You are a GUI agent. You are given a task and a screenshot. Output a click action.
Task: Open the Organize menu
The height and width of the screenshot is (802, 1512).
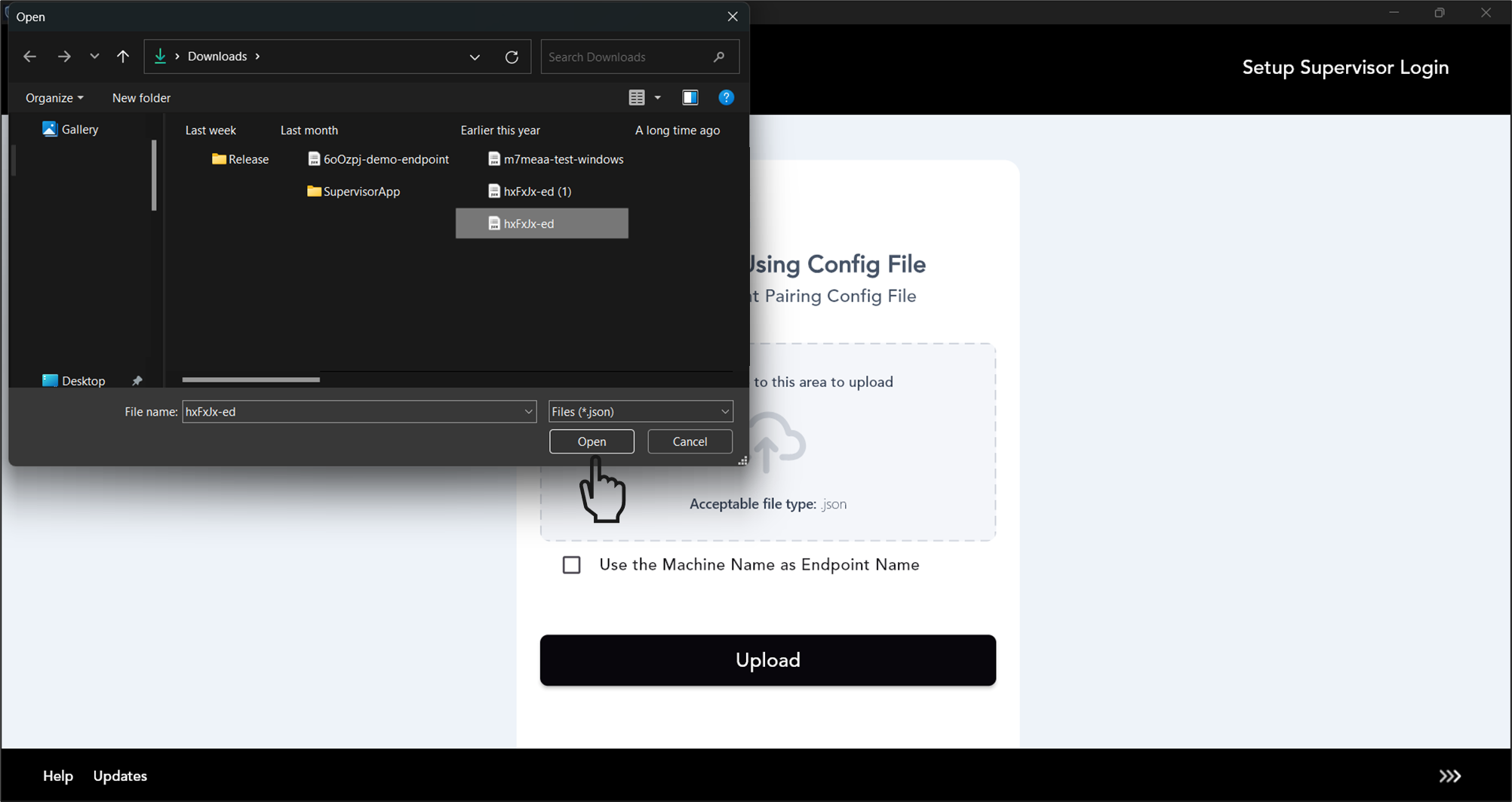54,98
